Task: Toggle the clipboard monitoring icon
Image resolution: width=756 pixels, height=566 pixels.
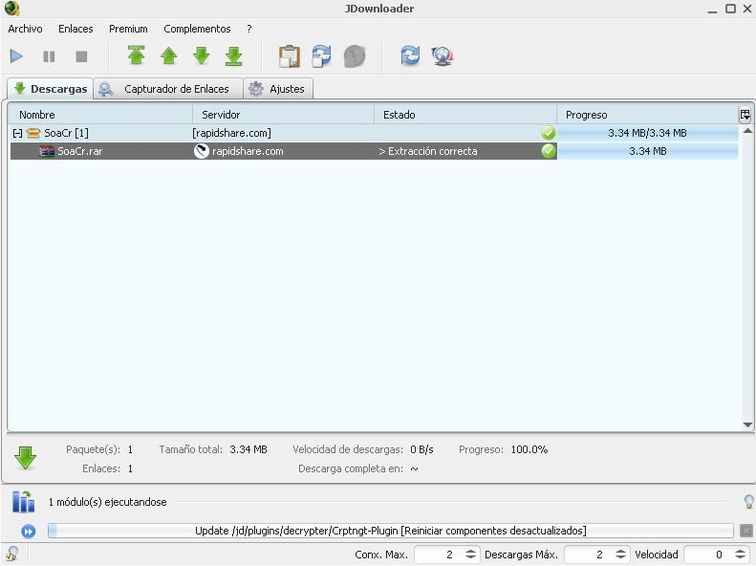Action: [289, 56]
